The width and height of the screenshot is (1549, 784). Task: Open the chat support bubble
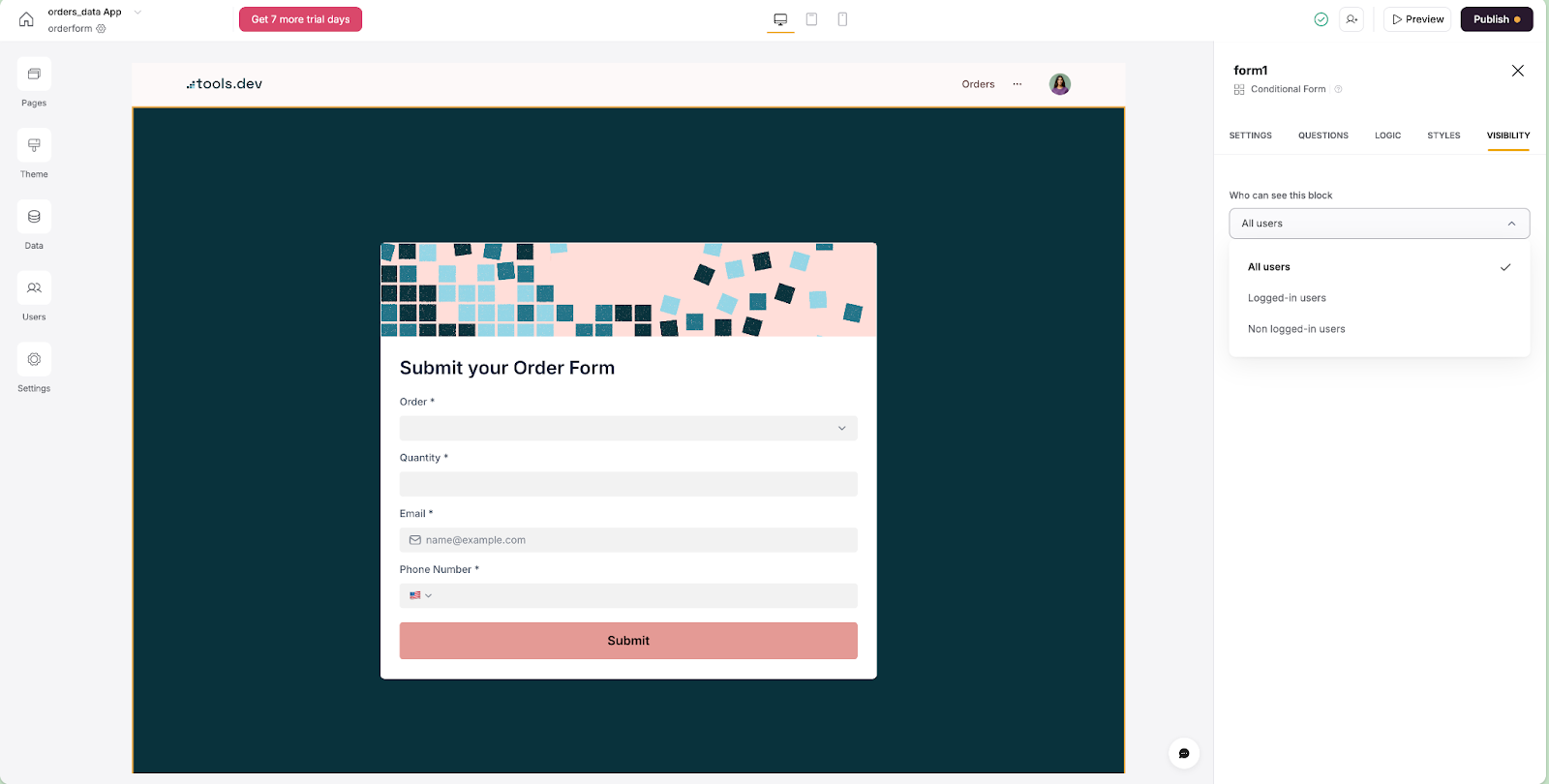click(1183, 753)
